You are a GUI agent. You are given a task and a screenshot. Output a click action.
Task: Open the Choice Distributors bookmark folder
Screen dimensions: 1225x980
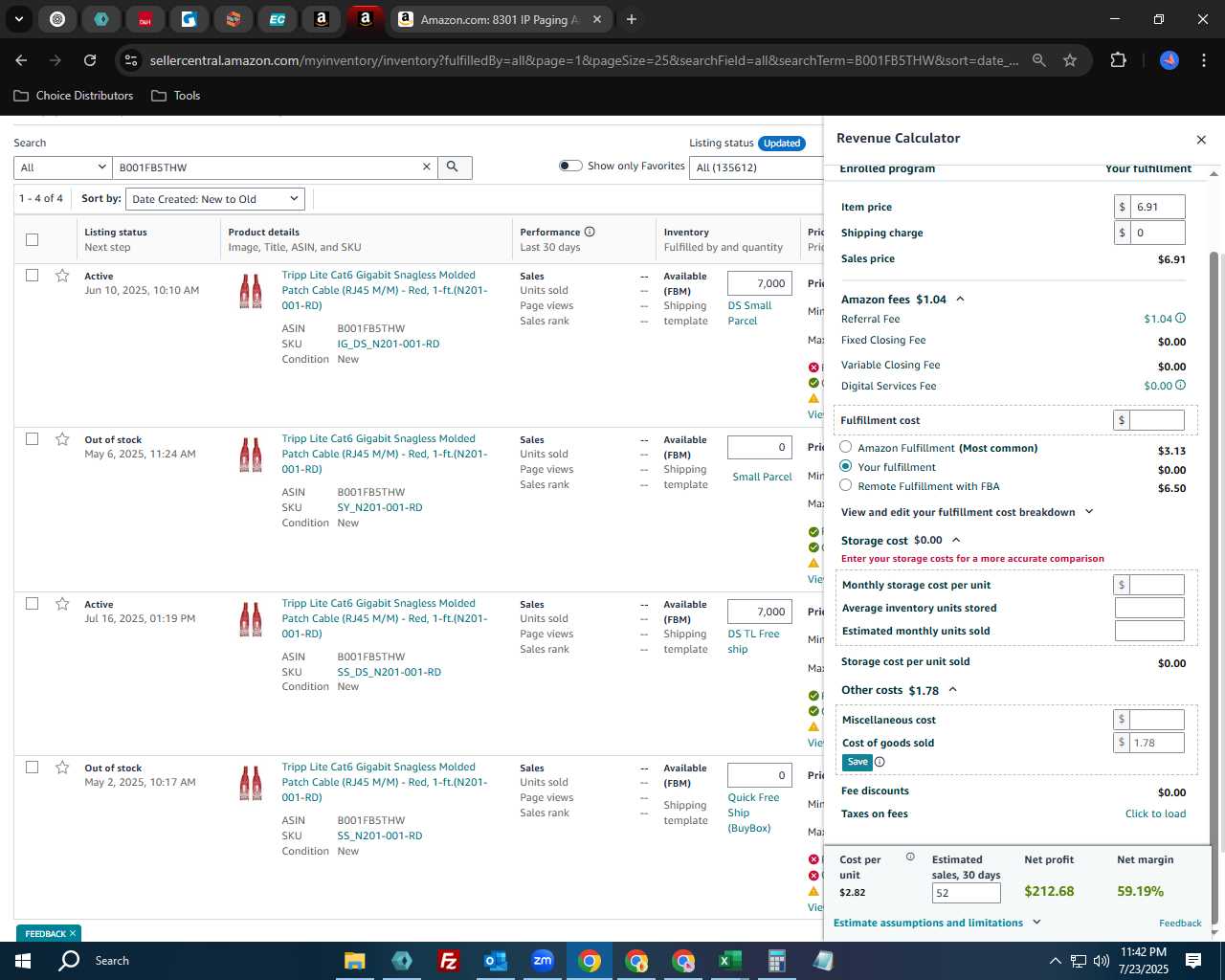[74, 96]
